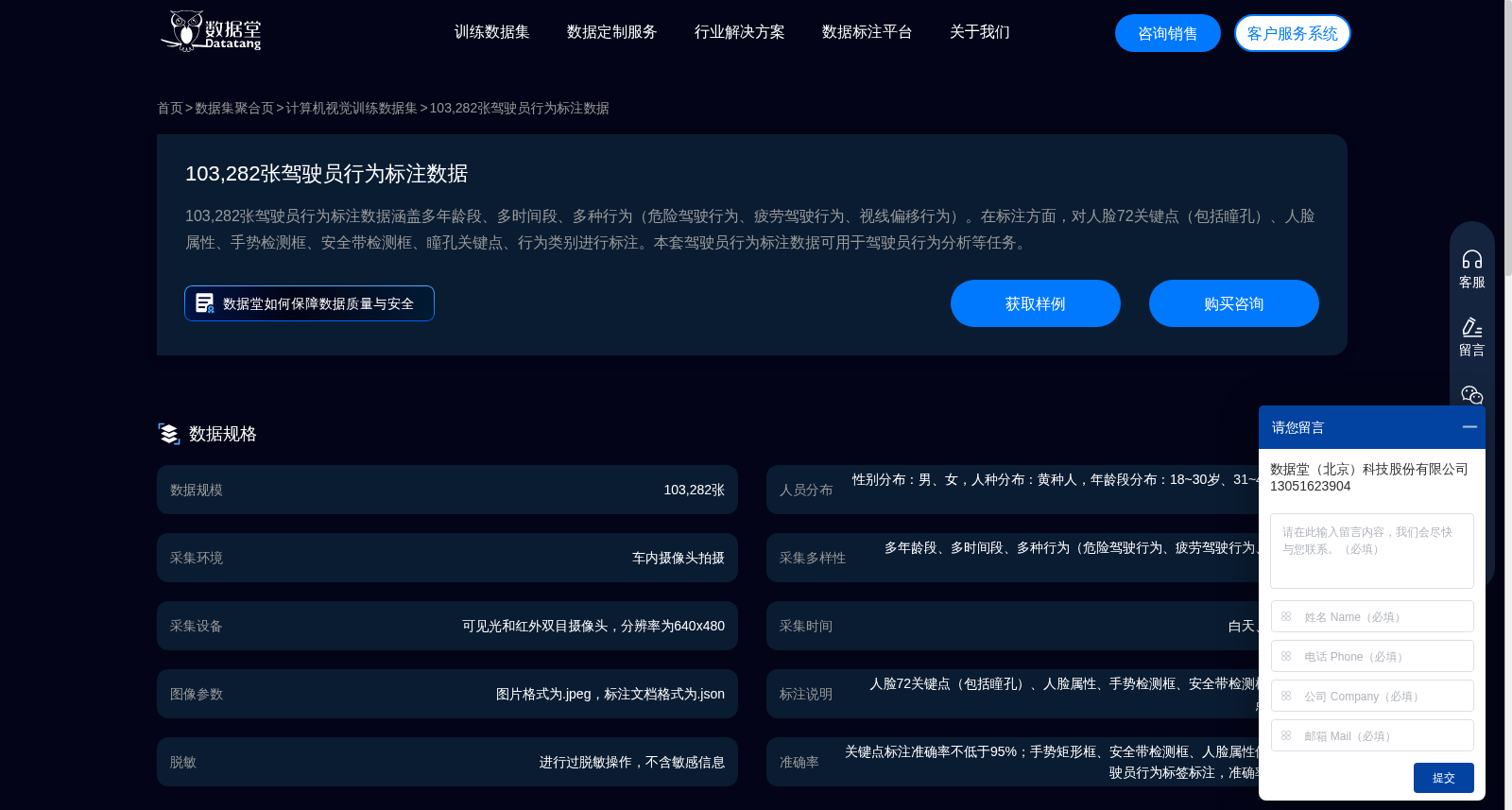This screenshot has height=810, width=1512.
Task: Open 行业解决方案 menu
Action: click(x=739, y=32)
